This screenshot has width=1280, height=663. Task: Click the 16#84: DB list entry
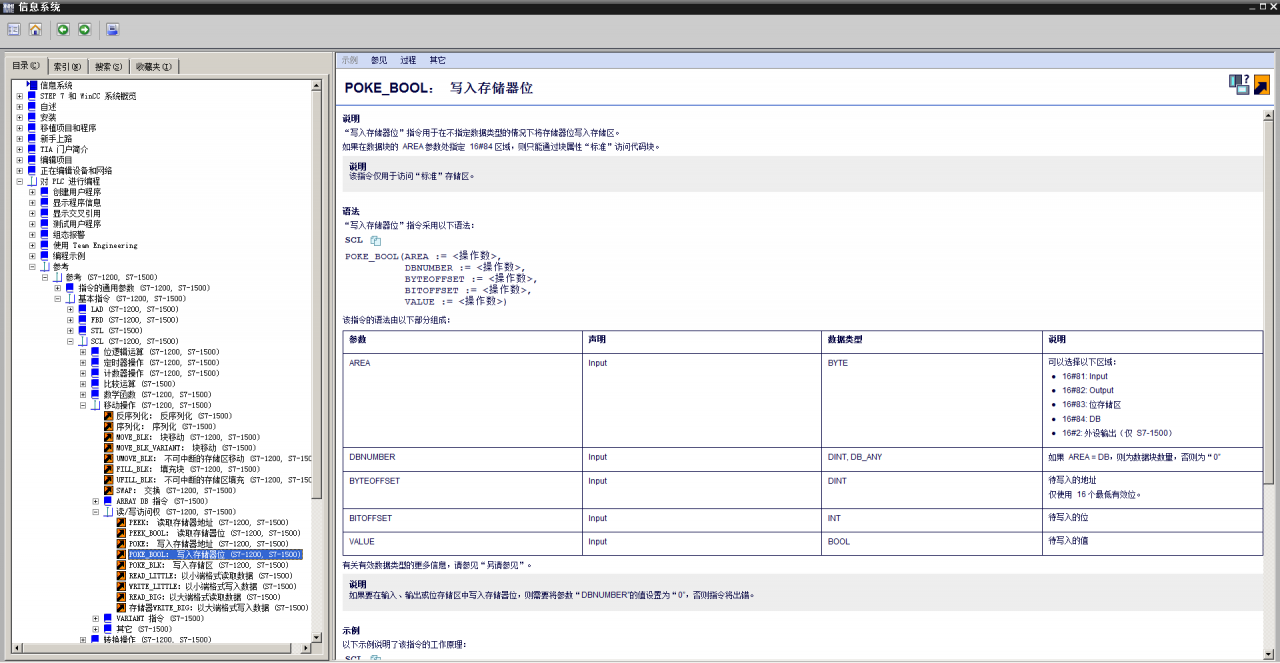click(x=1081, y=419)
